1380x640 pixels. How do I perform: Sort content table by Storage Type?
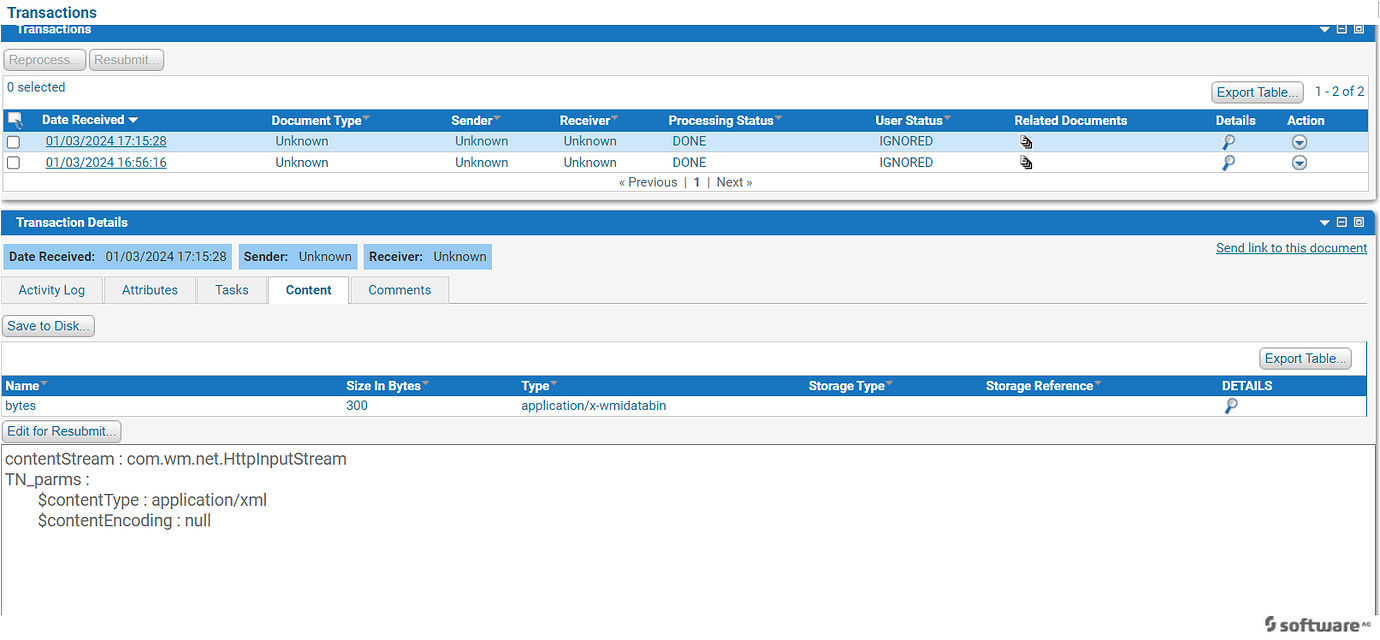coord(851,386)
